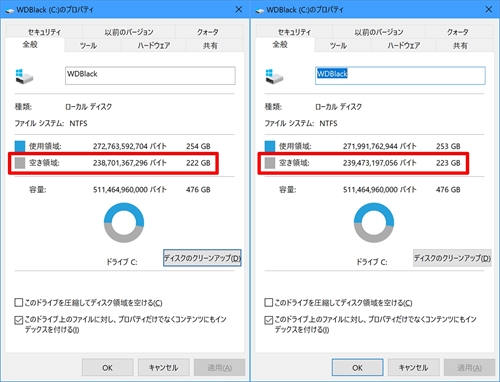Click 適用(A) button in right window
This screenshot has height=382, width=500.
pos(470,368)
